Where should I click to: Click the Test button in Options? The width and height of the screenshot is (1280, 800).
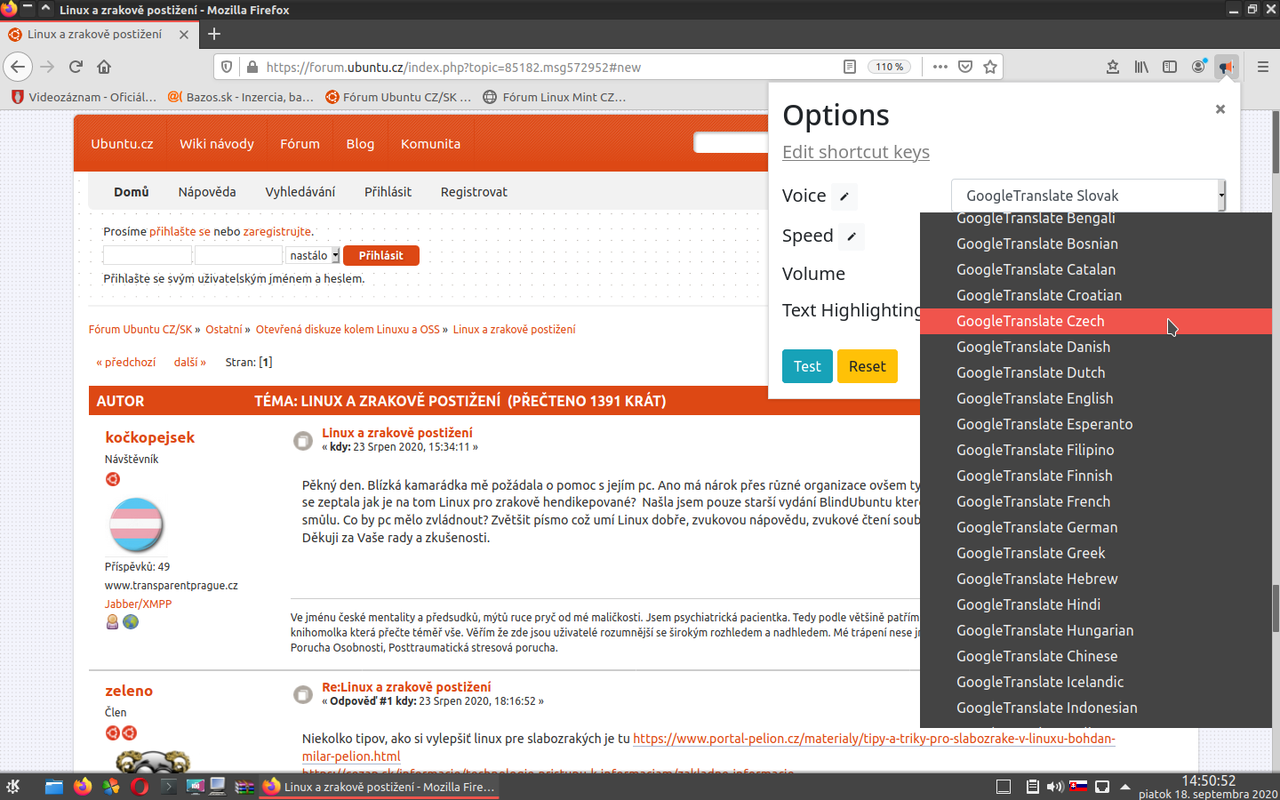pyautogui.click(x=807, y=366)
